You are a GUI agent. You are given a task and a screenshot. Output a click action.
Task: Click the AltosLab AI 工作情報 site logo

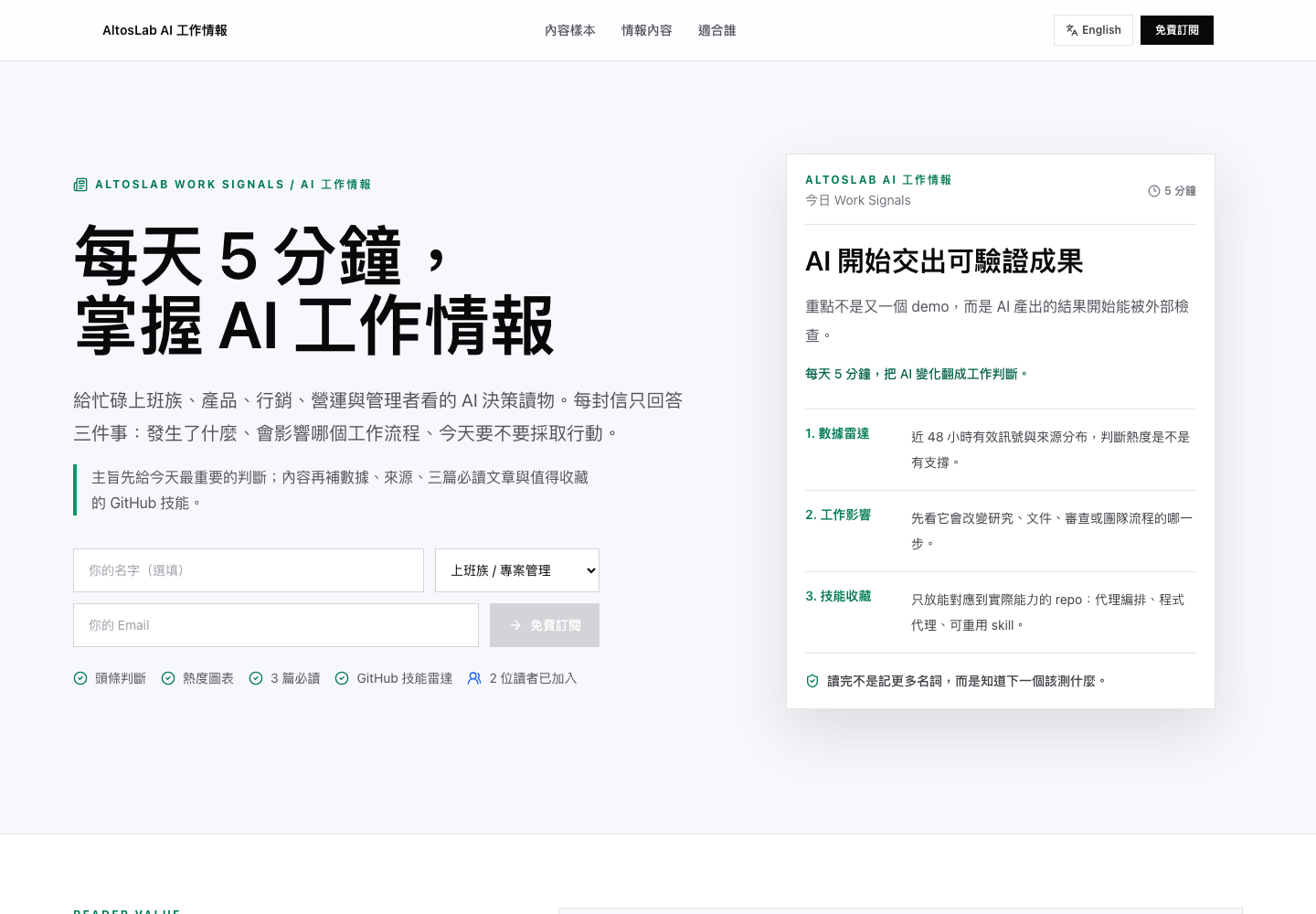[x=164, y=30]
